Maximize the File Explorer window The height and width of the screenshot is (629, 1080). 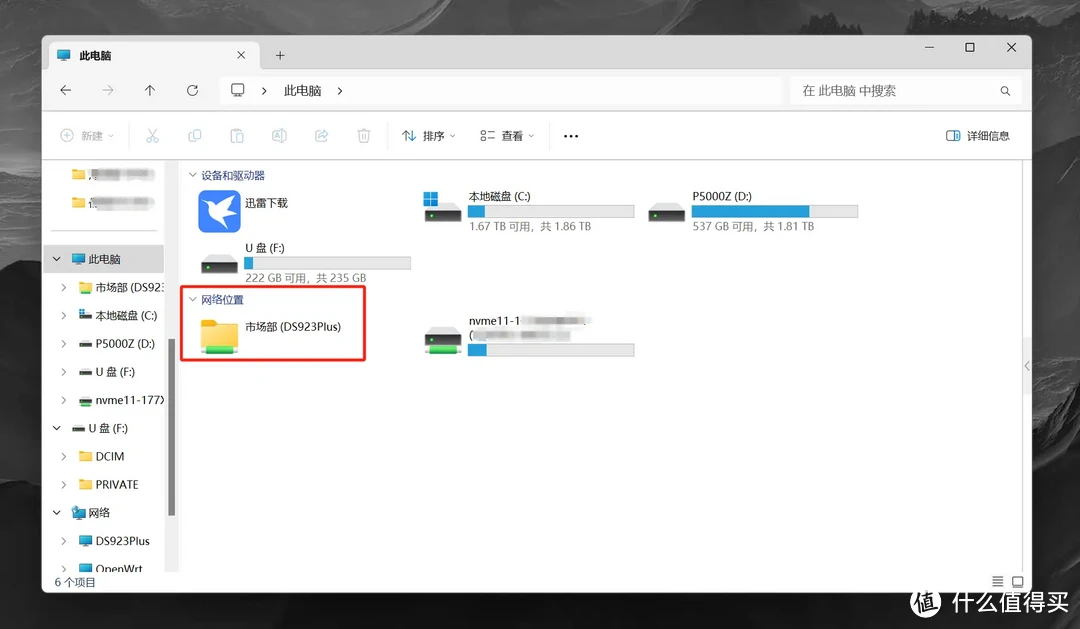[x=970, y=48]
